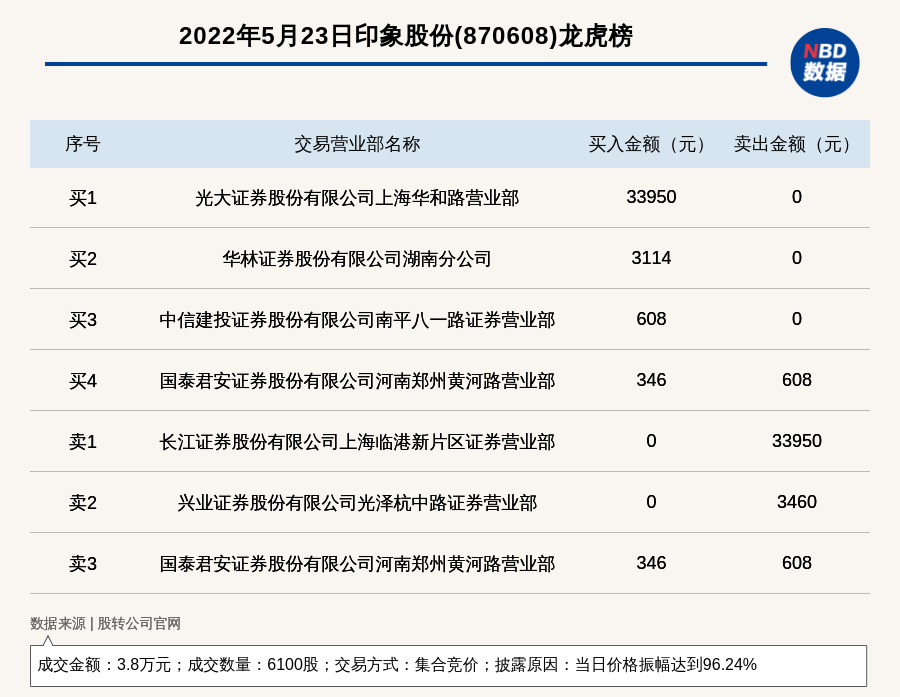Click the 608 sell amount in row 卖3
The width and height of the screenshot is (900, 697).
797,563
